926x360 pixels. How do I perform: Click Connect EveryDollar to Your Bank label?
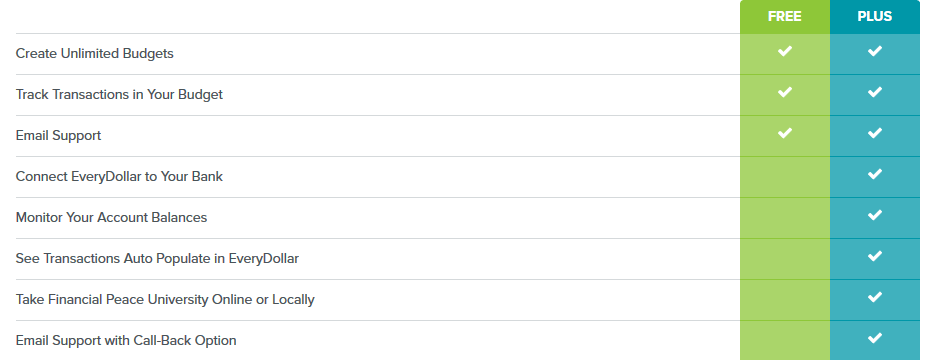(119, 176)
